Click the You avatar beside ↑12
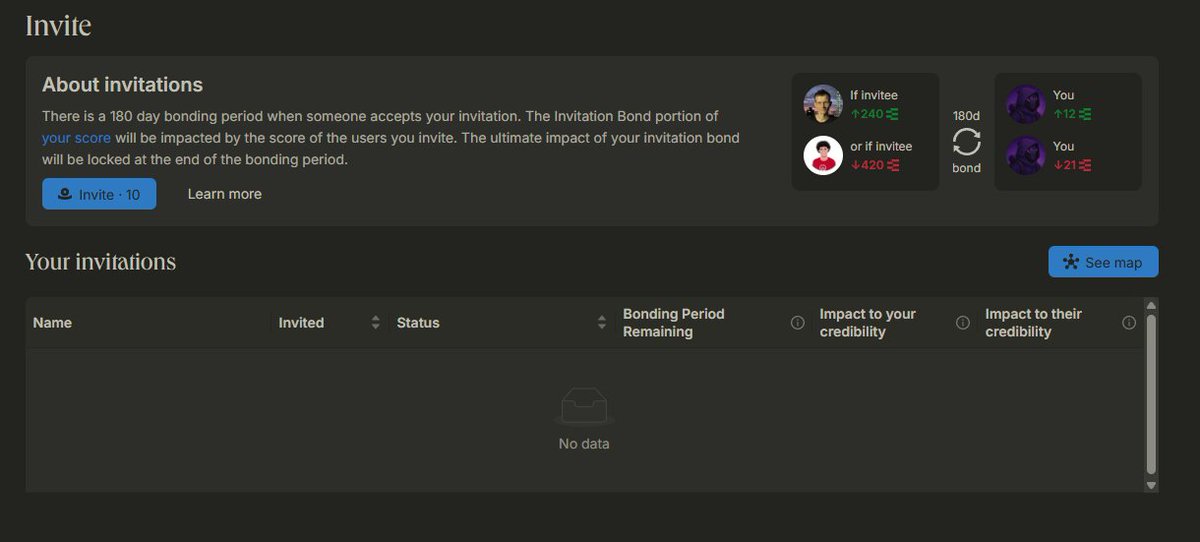Viewport: 1200px width, 542px height. pyautogui.click(x=1025, y=104)
